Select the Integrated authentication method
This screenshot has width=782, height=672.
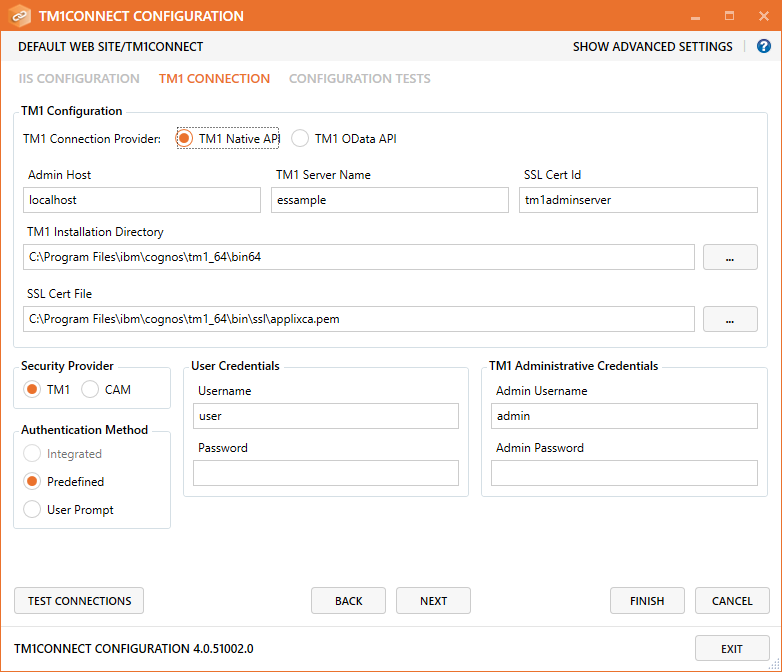(x=32, y=453)
